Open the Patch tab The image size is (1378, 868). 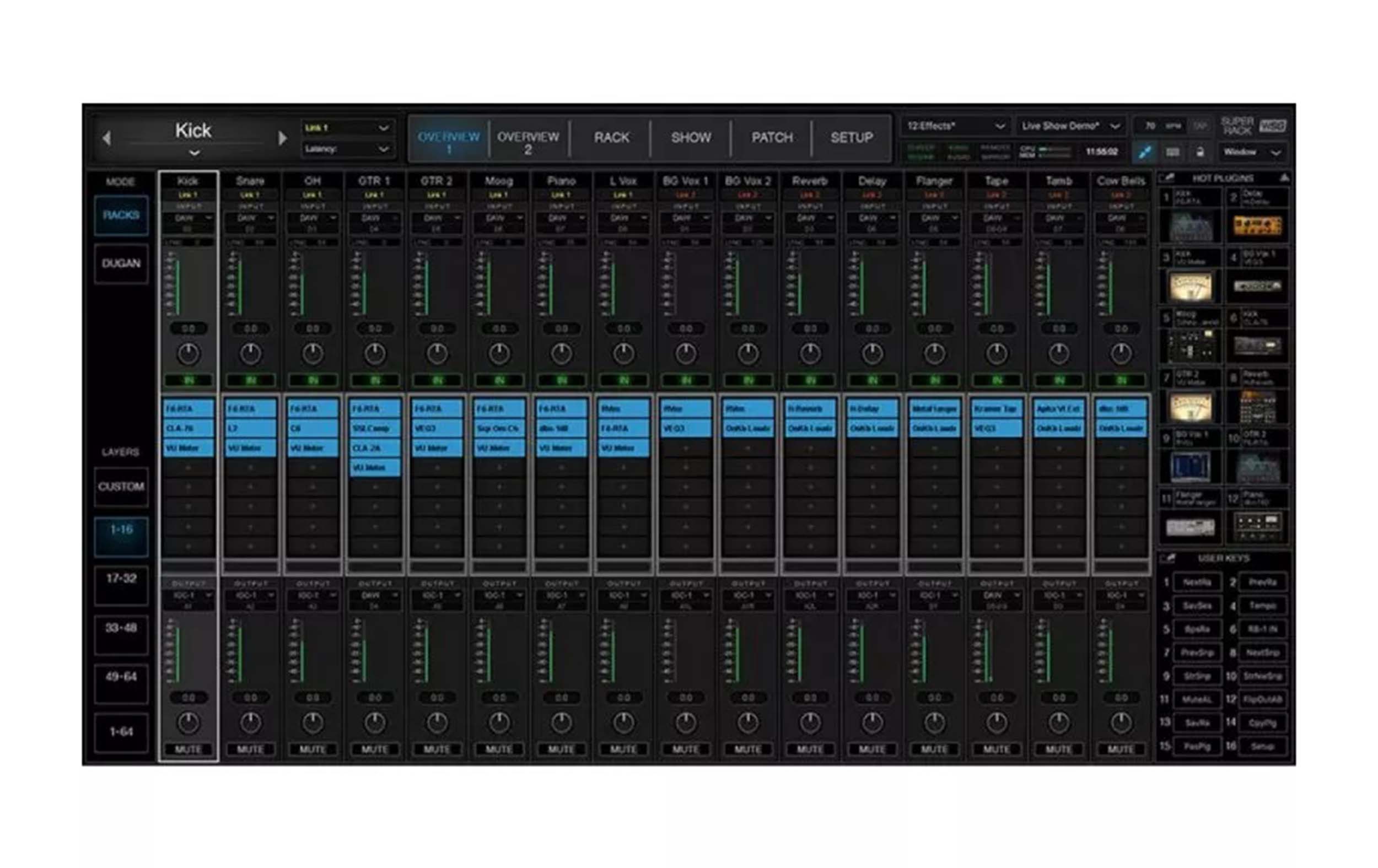(772, 138)
